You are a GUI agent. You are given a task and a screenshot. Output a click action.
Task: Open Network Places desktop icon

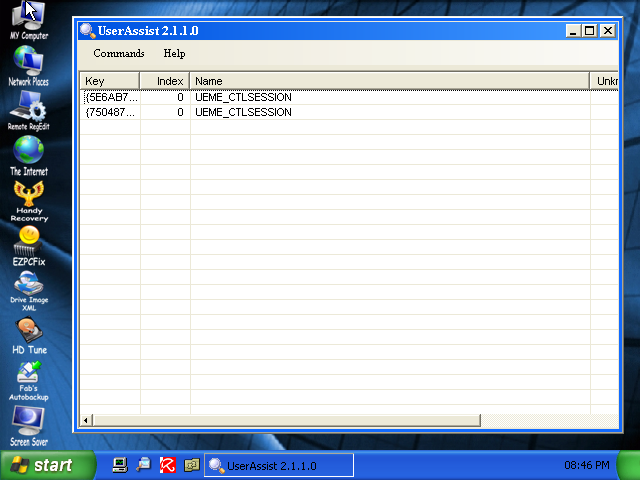28,64
